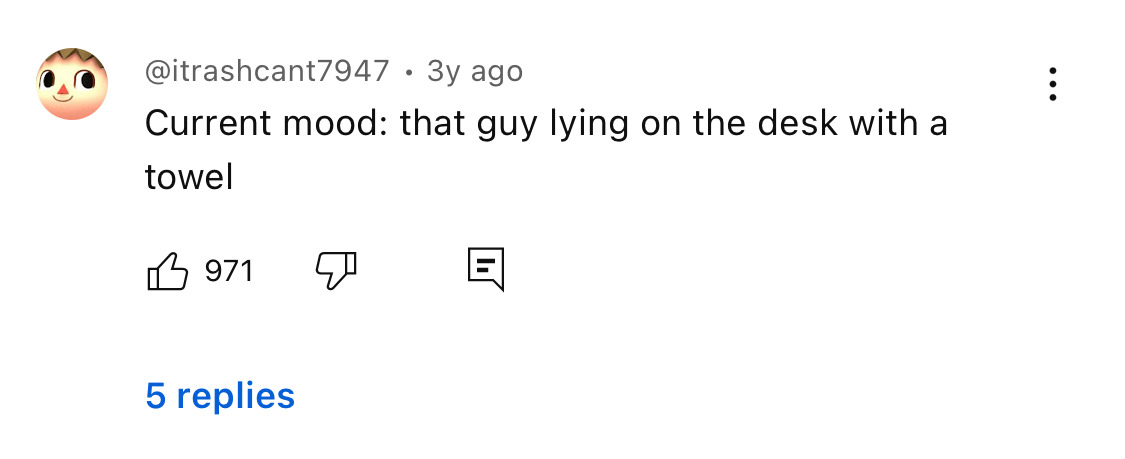Open the three-dot comment options menu

1052,85
